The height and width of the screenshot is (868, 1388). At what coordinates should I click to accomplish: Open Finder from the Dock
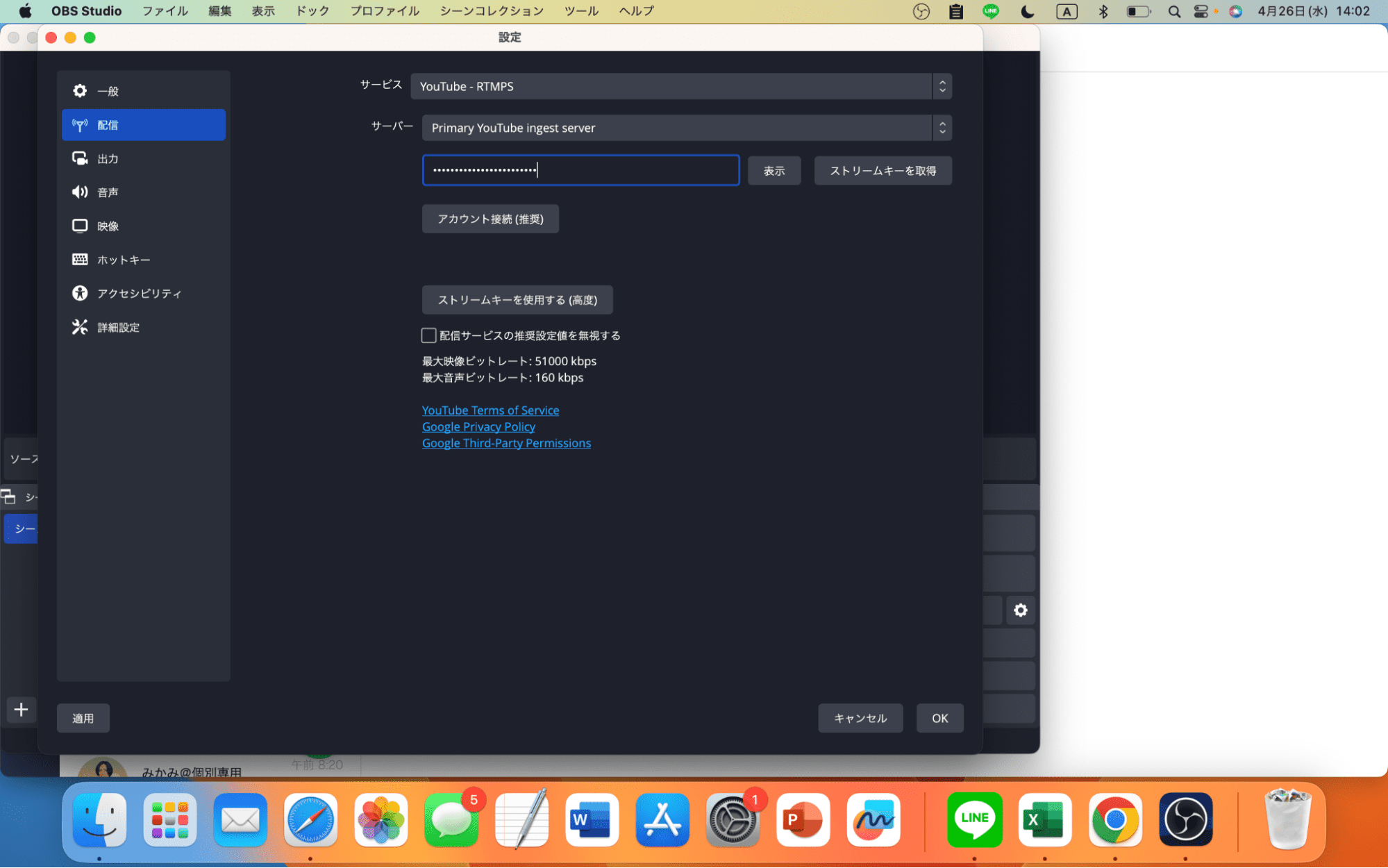99,820
